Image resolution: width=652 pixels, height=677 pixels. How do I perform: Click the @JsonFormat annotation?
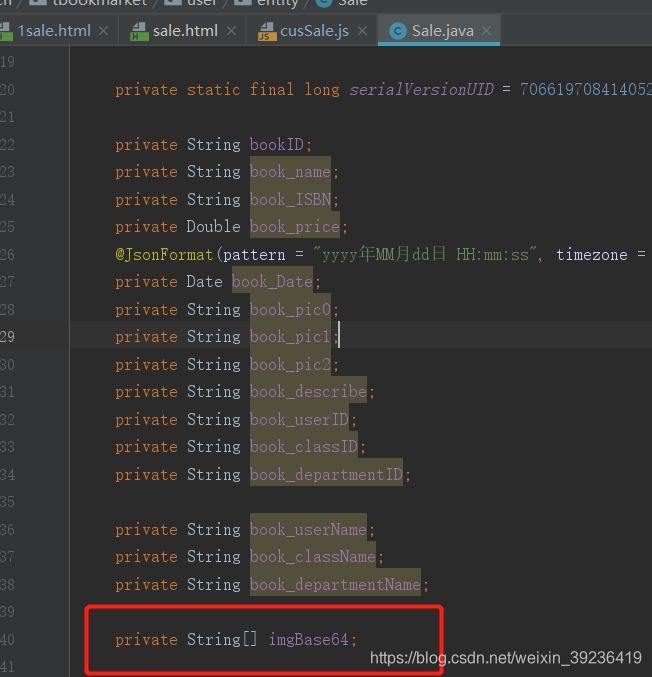point(164,254)
